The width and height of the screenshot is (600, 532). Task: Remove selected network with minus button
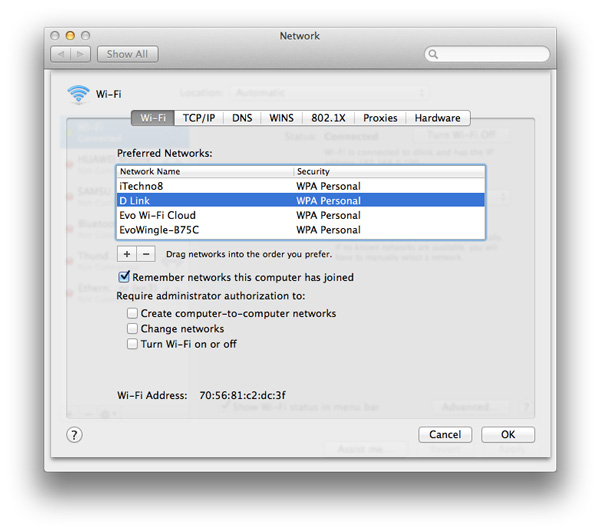146,254
